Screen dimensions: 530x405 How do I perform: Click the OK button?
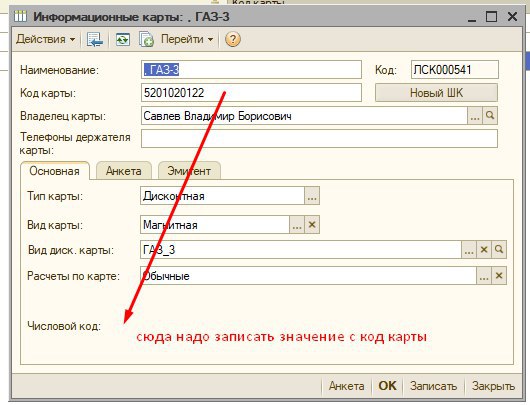[387, 386]
